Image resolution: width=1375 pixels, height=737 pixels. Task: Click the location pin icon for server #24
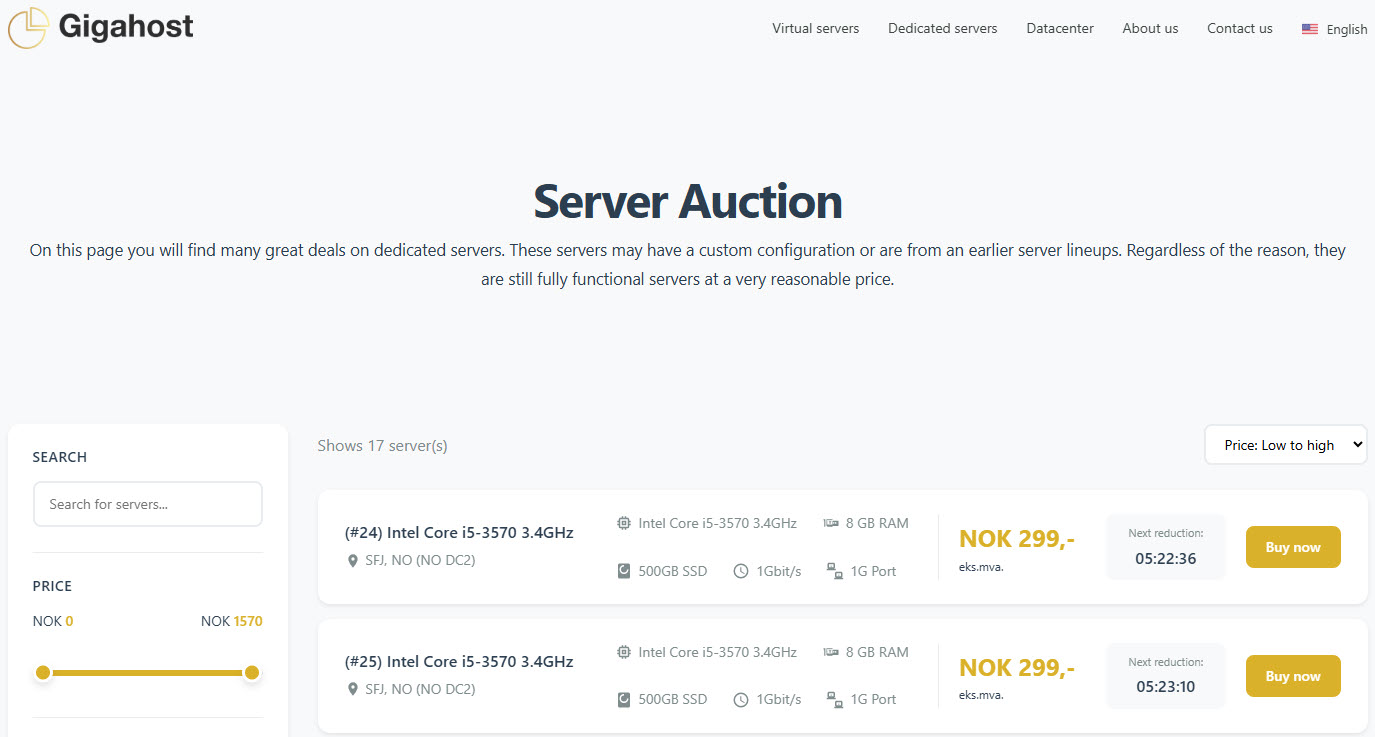352,560
